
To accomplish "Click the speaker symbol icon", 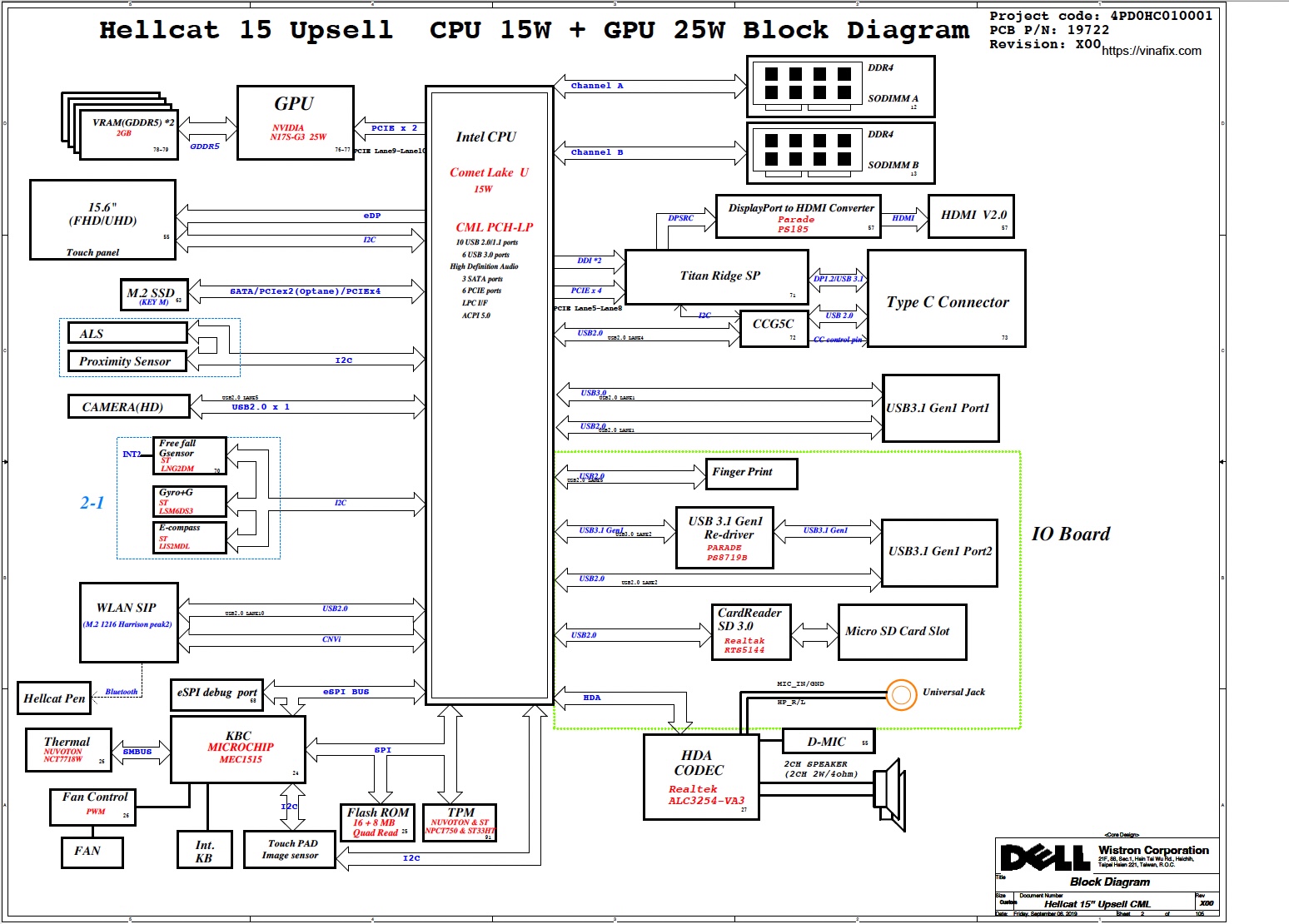I will pyautogui.click(x=889, y=794).
